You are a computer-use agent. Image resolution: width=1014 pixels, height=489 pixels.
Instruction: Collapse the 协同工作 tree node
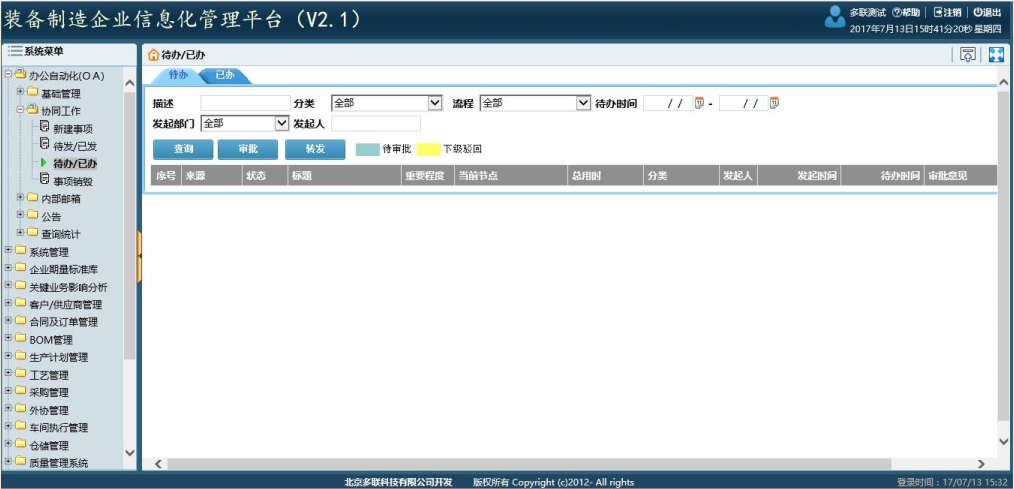pos(20,110)
